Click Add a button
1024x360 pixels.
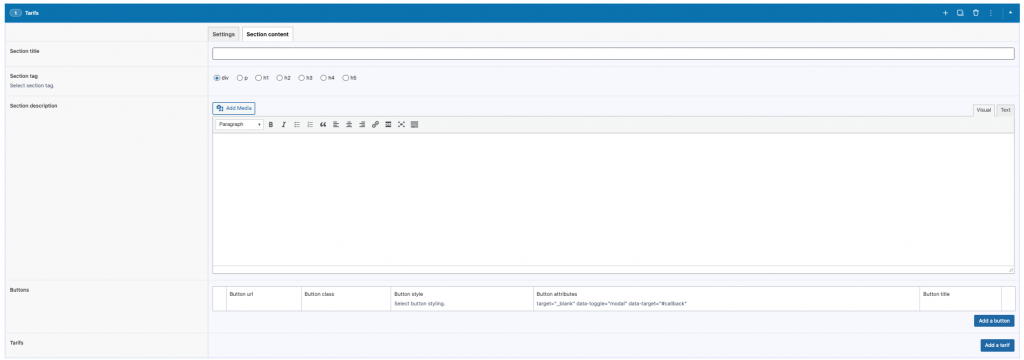point(994,321)
